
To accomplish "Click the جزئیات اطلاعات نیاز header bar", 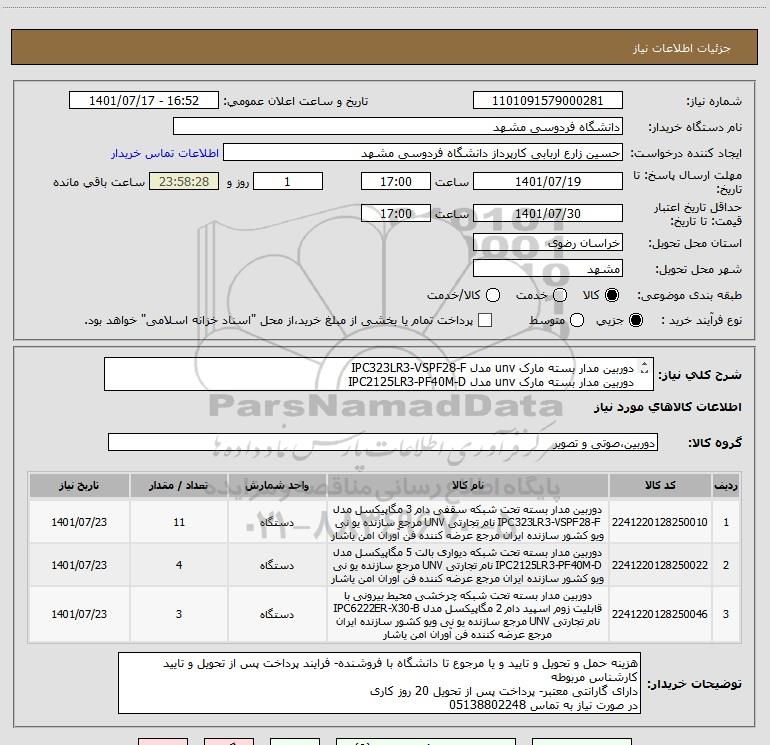I will tap(385, 47).
